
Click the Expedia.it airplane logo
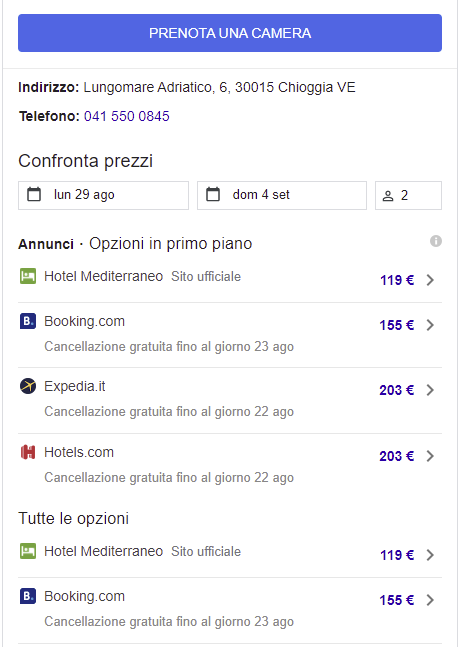click(28, 386)
